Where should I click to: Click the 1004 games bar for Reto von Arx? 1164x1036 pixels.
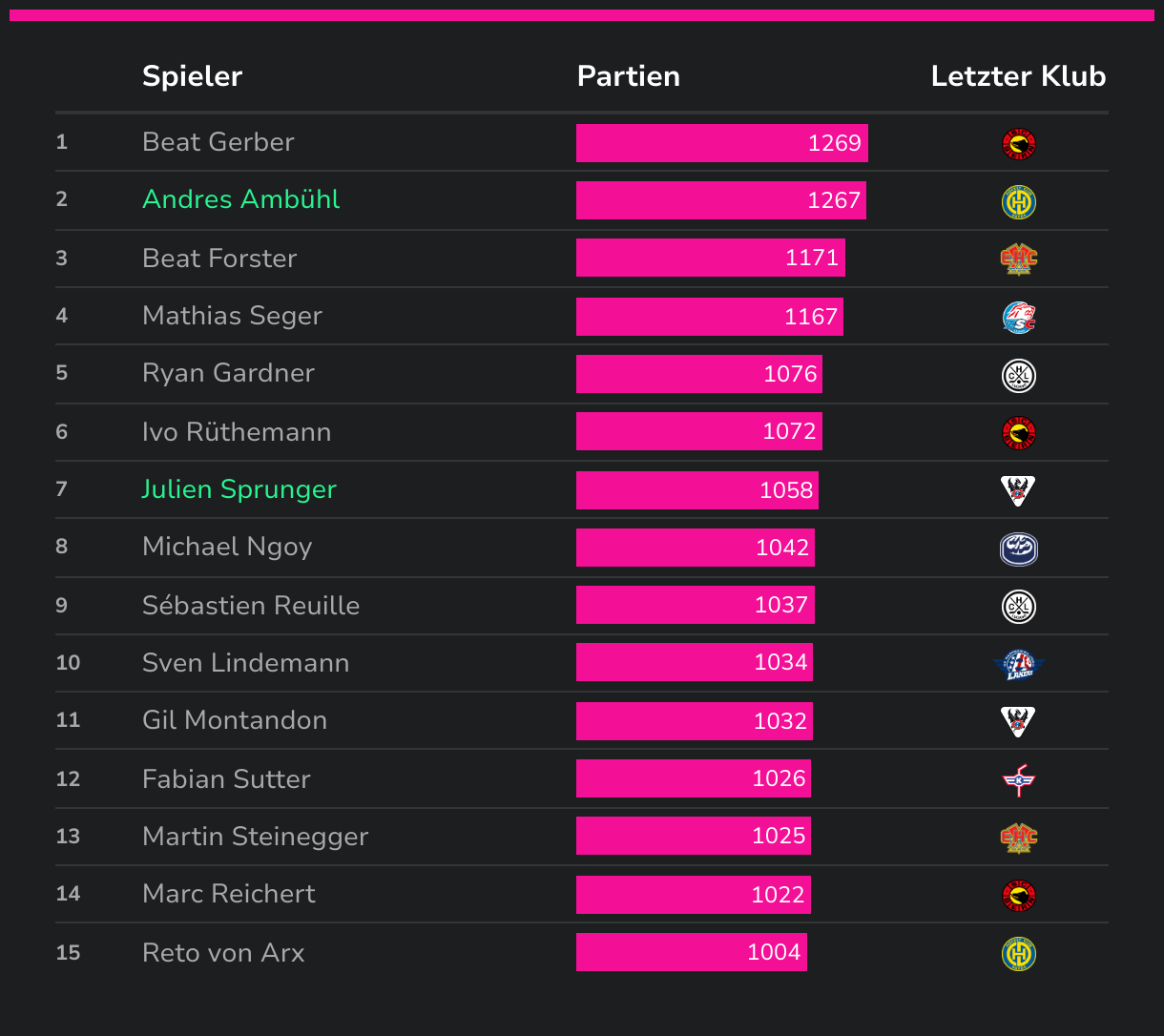(692, 952)
